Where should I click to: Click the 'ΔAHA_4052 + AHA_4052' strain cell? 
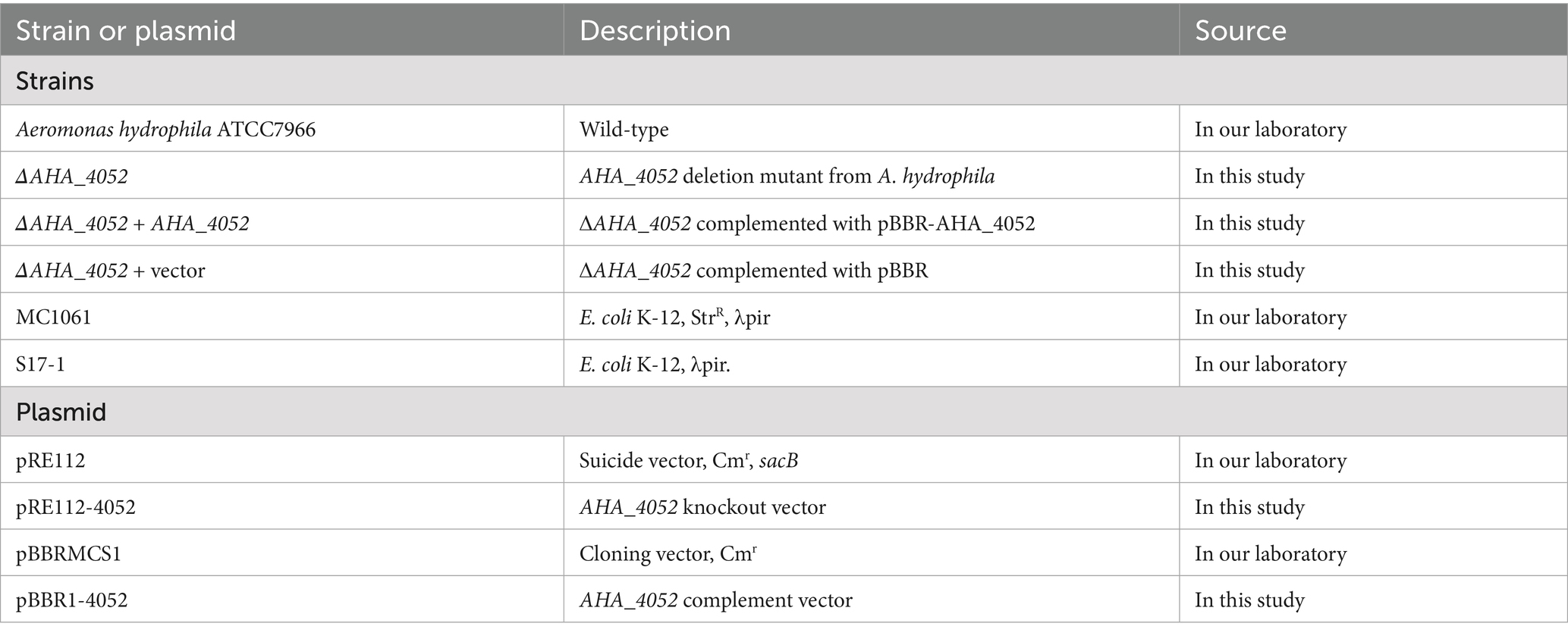pos(132,224)
